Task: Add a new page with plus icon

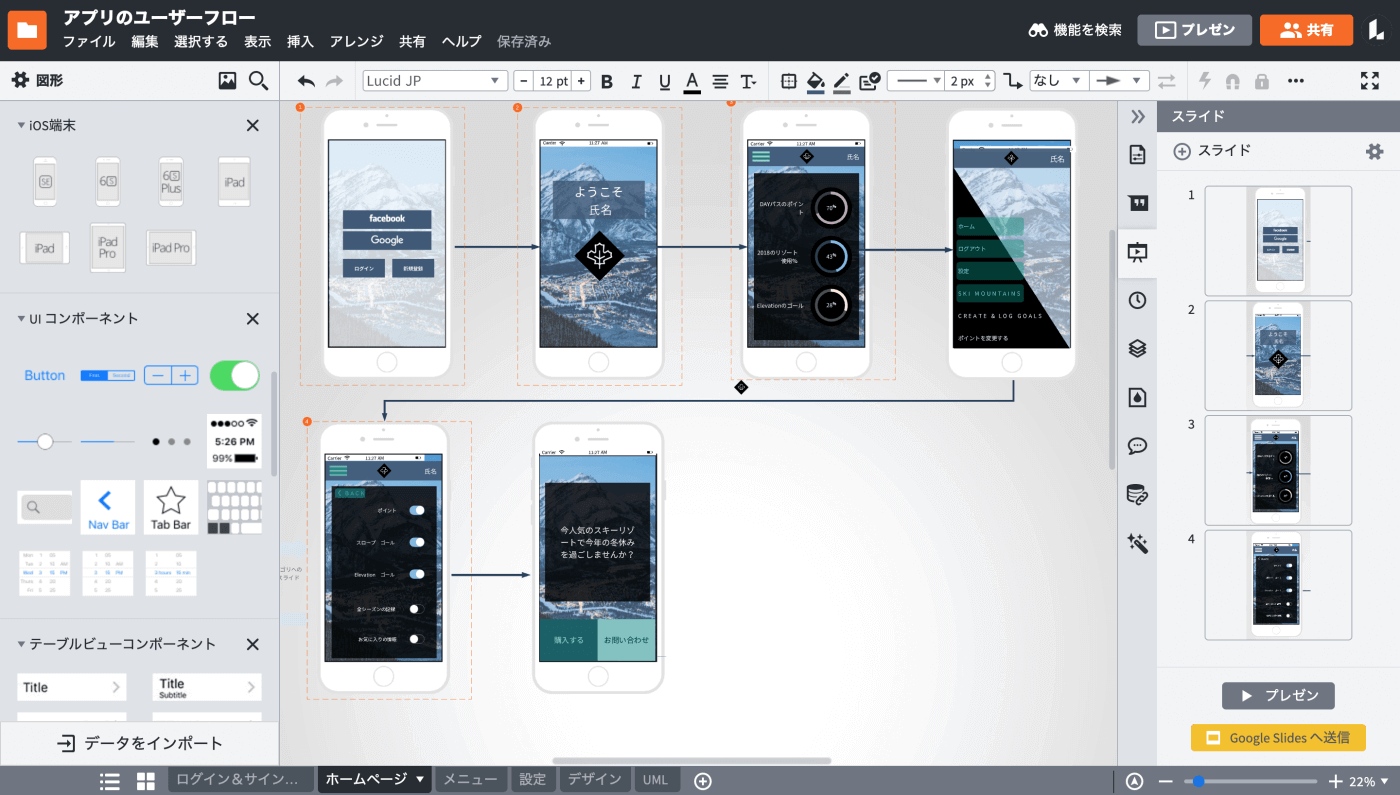Action: tap(703, 781)
